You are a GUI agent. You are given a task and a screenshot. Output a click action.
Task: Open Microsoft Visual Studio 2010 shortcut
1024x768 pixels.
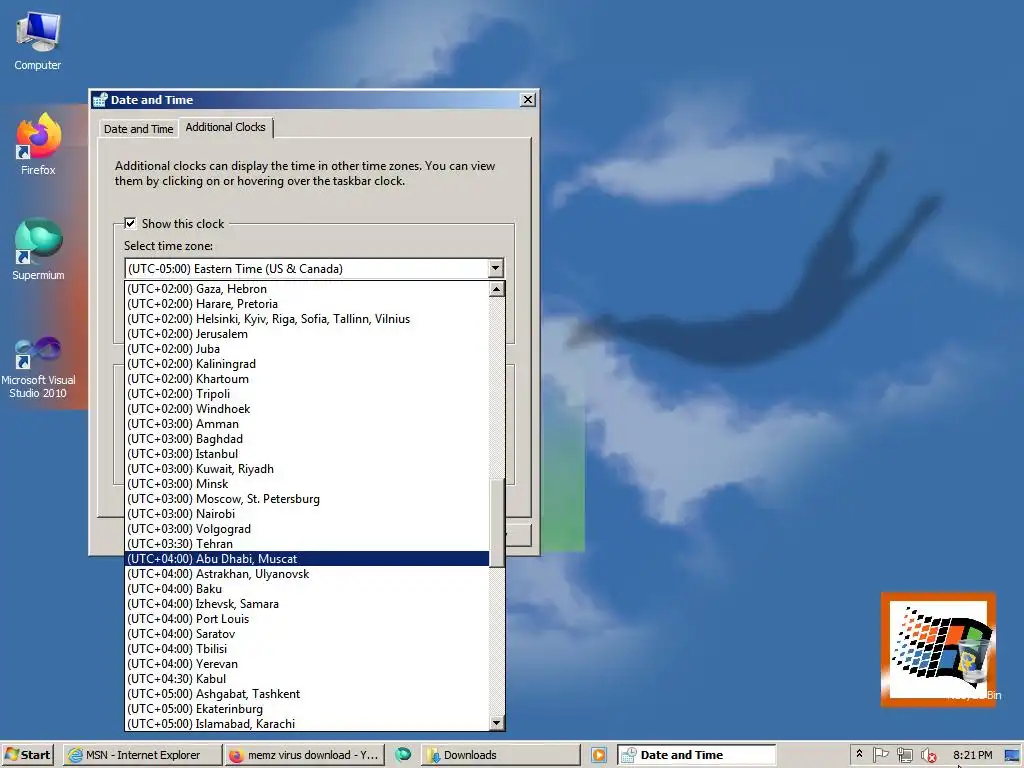[x=38, y=367]
